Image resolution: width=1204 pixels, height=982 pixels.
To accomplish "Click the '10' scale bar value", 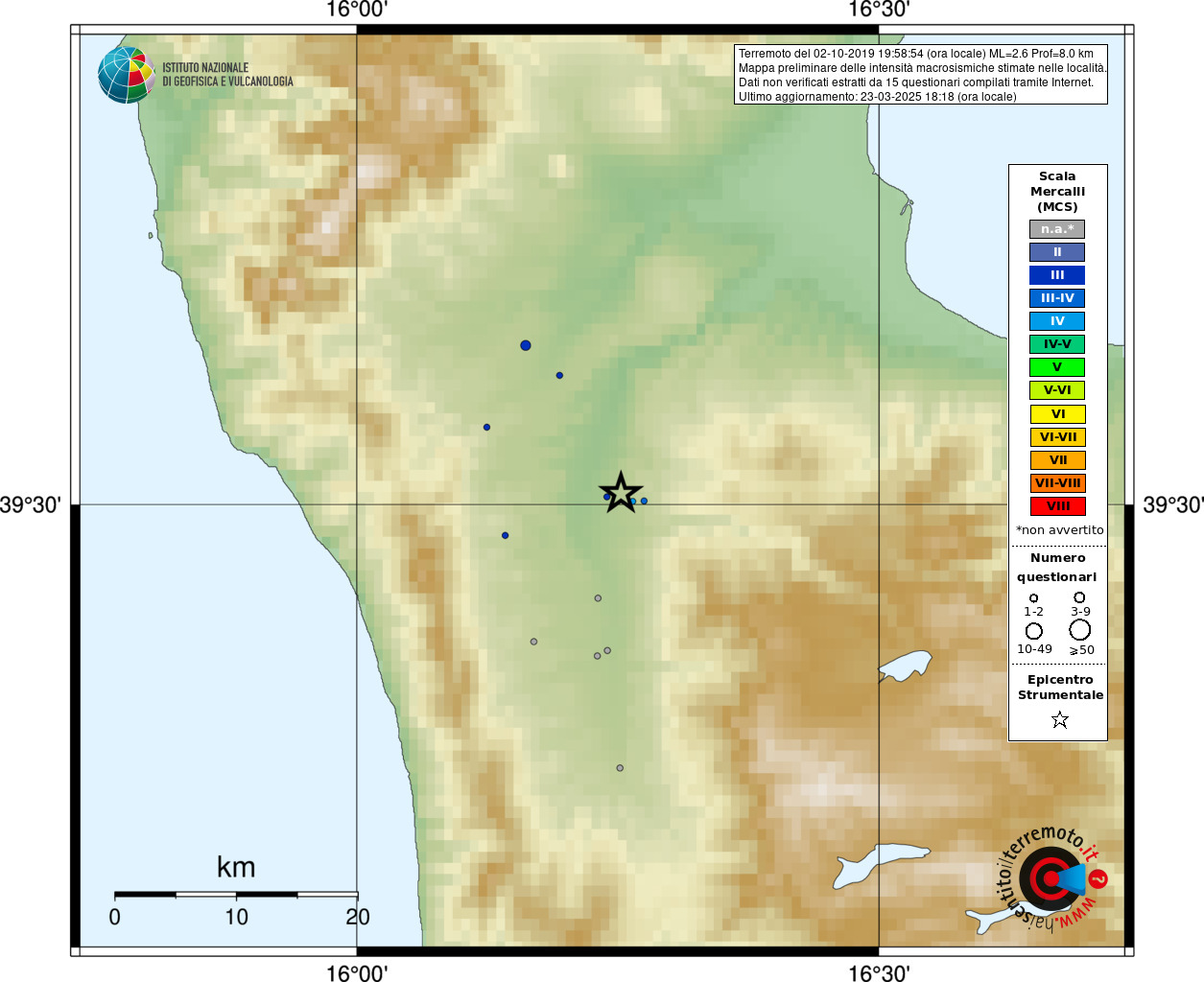I will [236, 917].
